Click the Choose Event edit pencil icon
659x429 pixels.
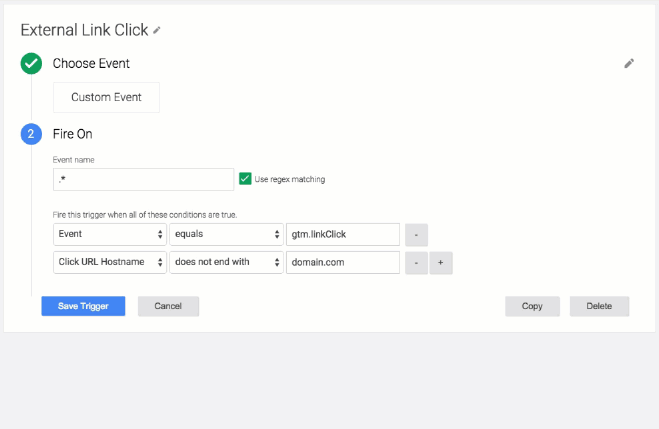pyautogui.click(x=629, y=63)
